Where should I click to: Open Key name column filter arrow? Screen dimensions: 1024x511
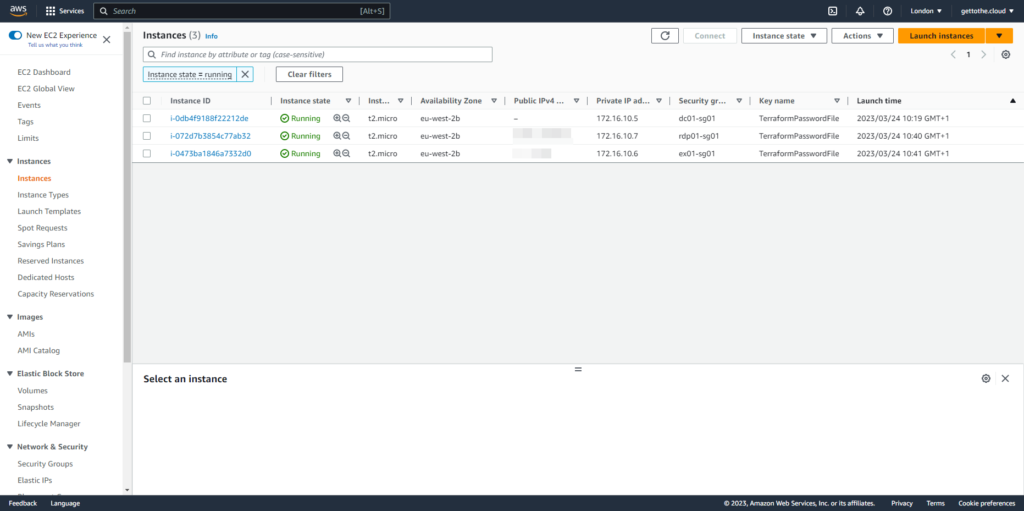tap(837, 101)
